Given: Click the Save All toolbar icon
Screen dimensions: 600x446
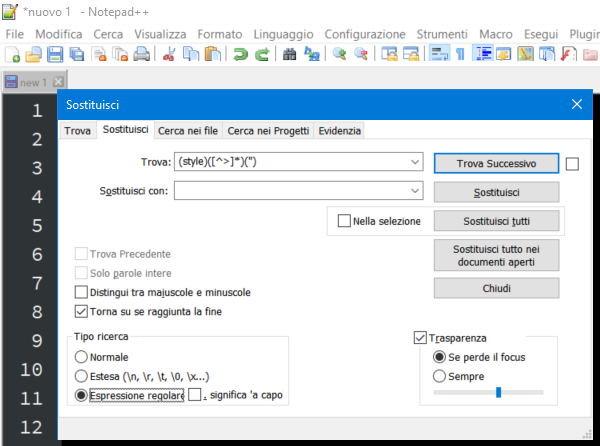Looking at the screenshot, I should pyautogui.click(x=77, y=54).
